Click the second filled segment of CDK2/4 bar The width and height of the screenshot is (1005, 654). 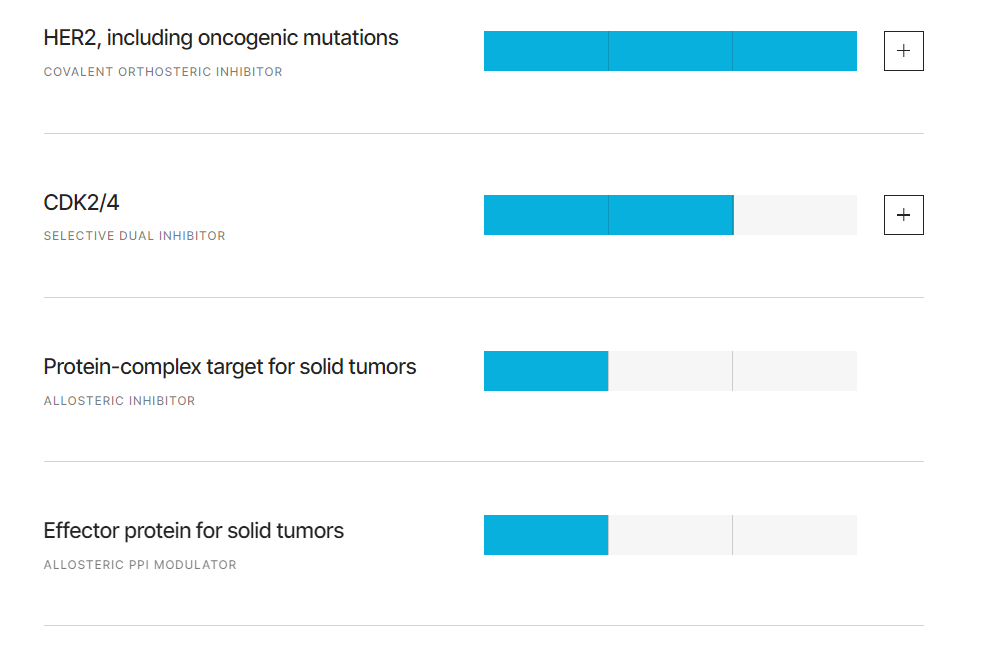tap(671, 215)
